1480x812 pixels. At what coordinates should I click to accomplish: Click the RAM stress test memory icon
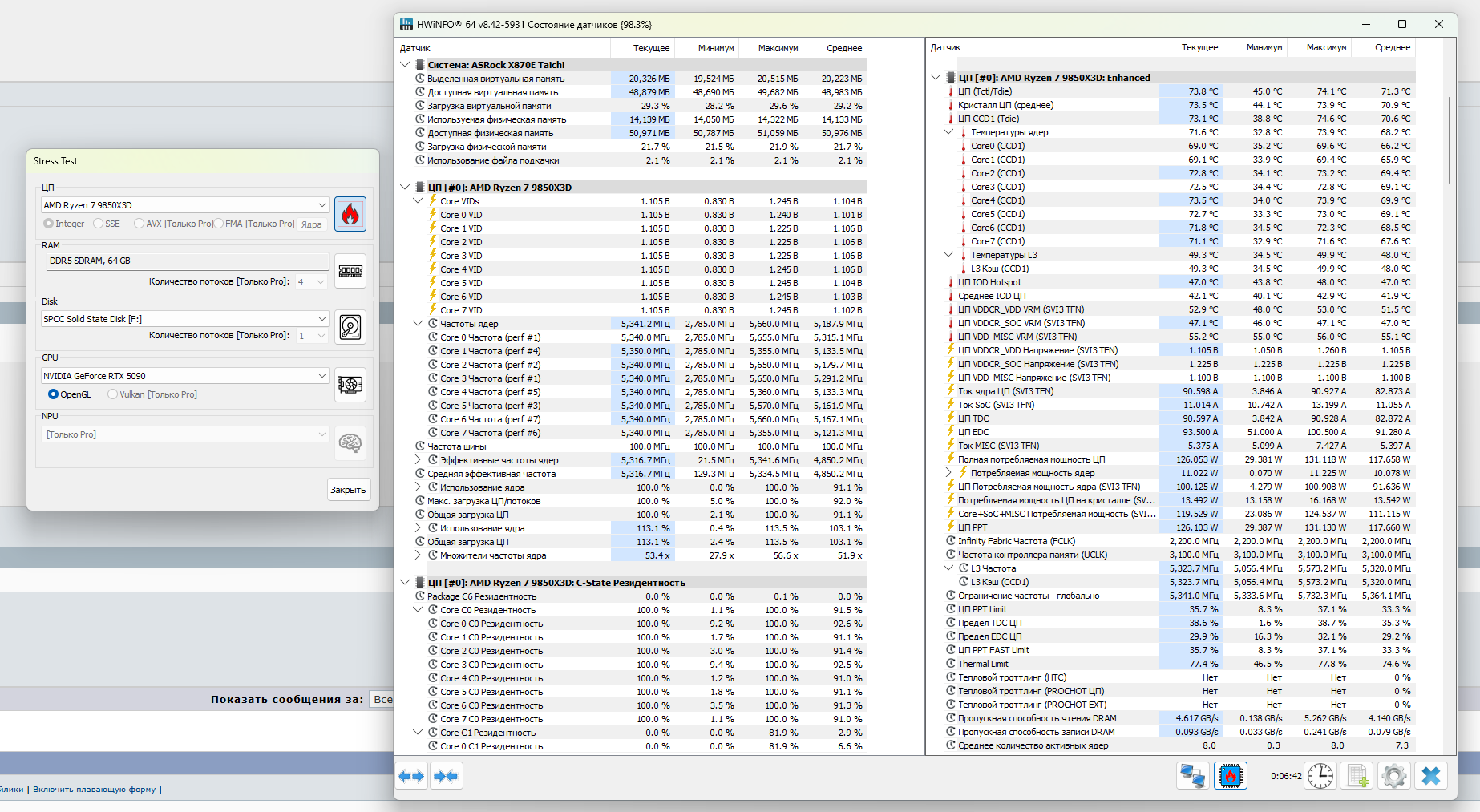[x=350, y=271]
